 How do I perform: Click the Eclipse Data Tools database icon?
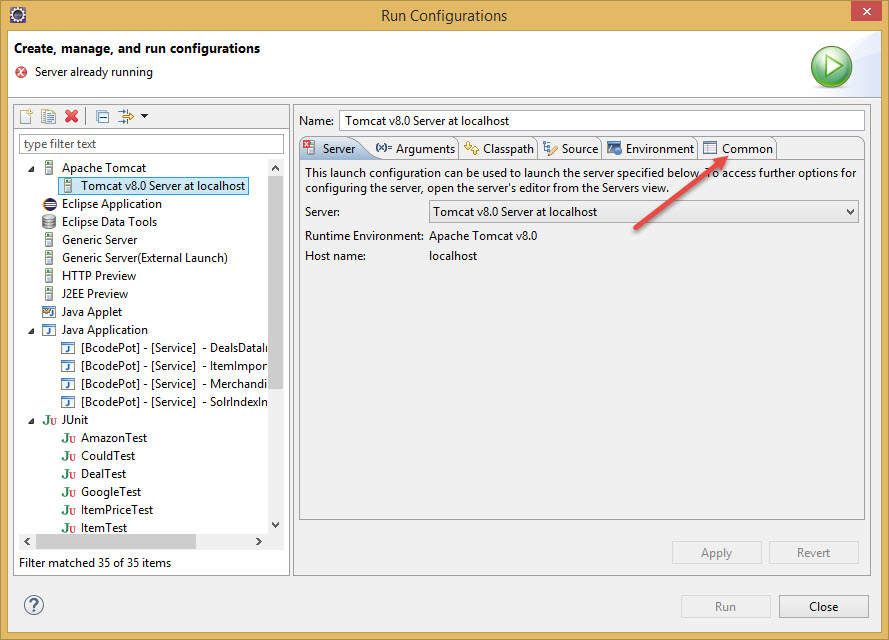[x=49, y=222]
